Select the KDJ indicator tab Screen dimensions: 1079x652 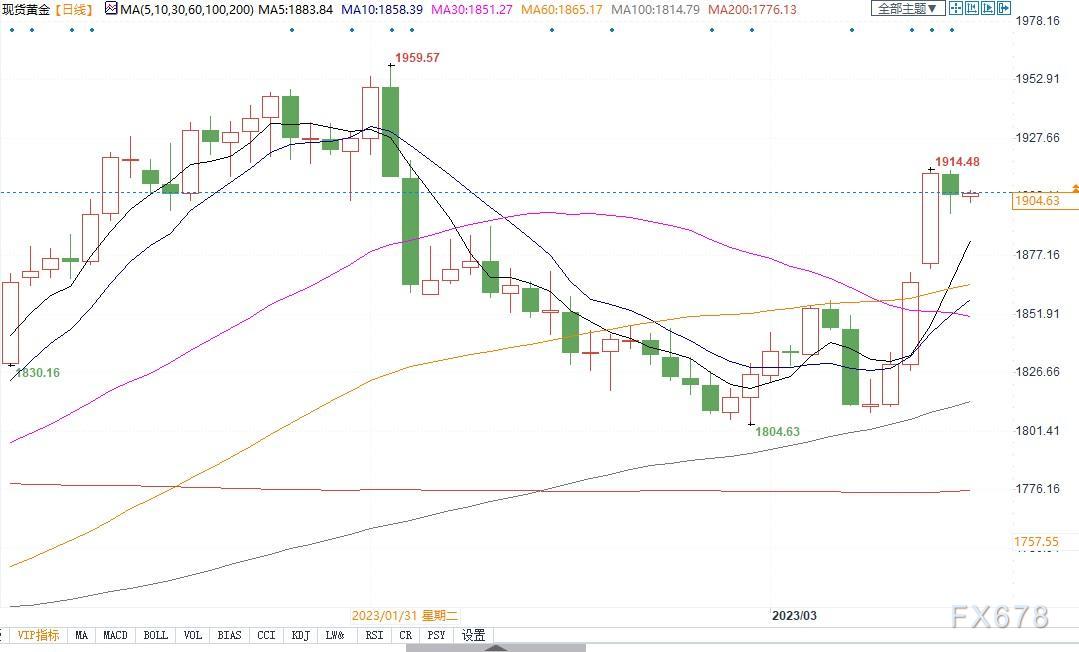click(x=300, y=635)
